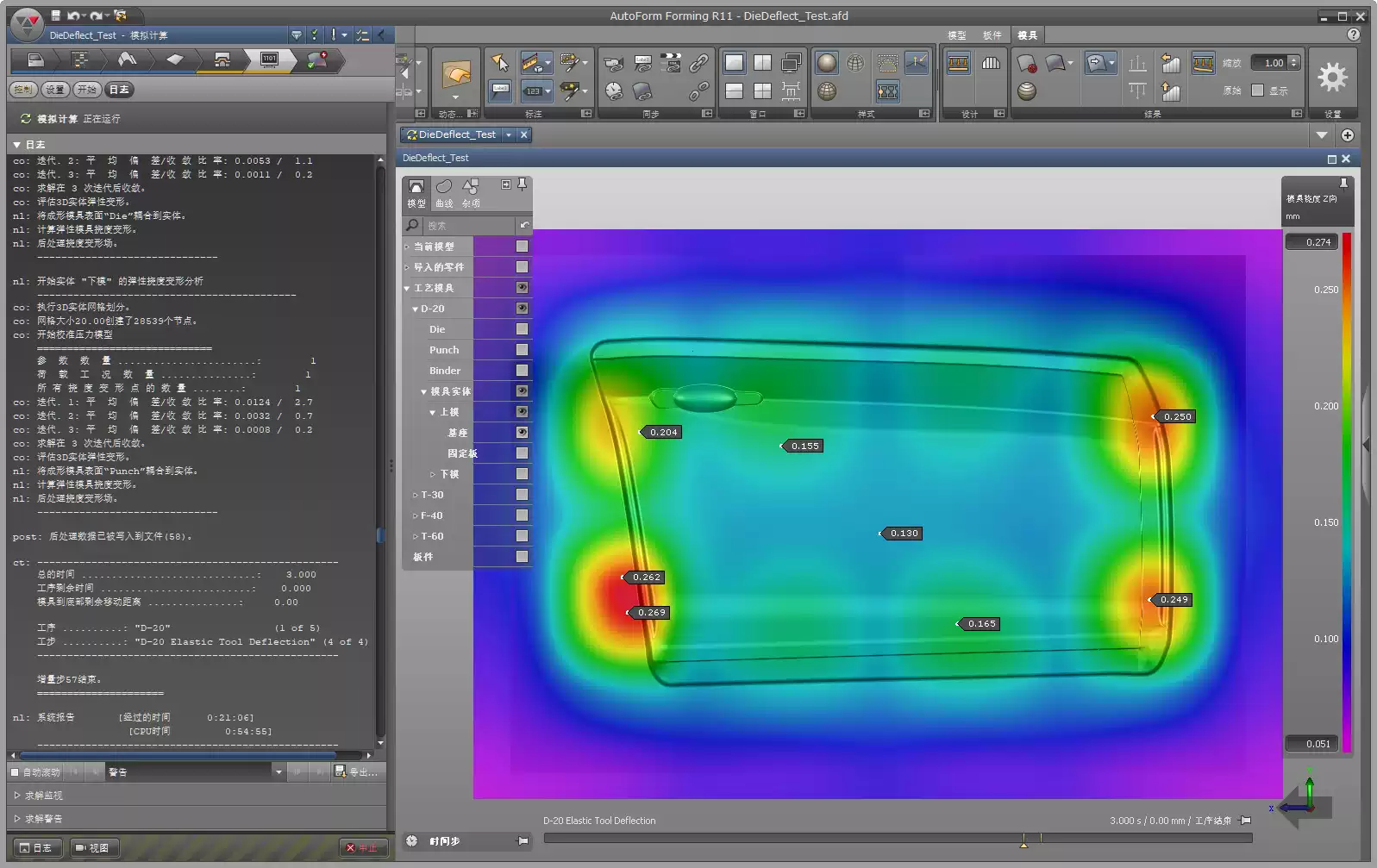Click the add view plus icon
This screenshot has width=1377, height=868.
tap(1348, 135)
